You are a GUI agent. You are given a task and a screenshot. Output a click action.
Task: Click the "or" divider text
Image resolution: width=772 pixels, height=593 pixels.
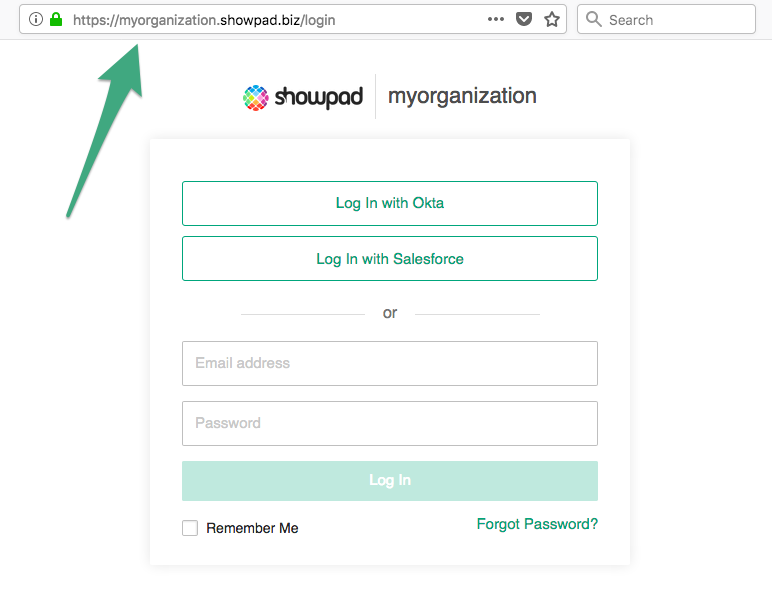pyautogui.click(x=390, y=313)
